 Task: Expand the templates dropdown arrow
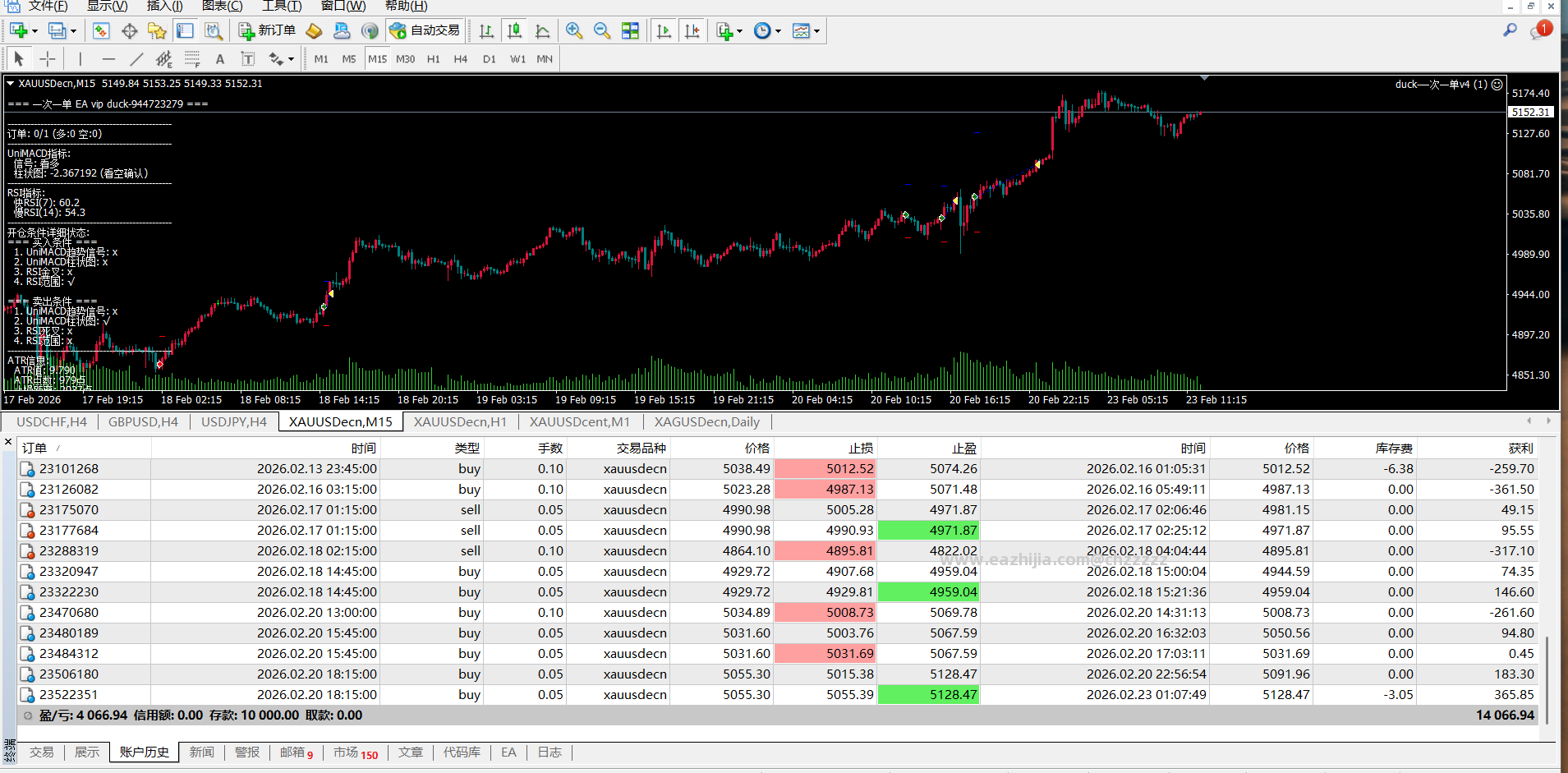[x=816, y=32]
